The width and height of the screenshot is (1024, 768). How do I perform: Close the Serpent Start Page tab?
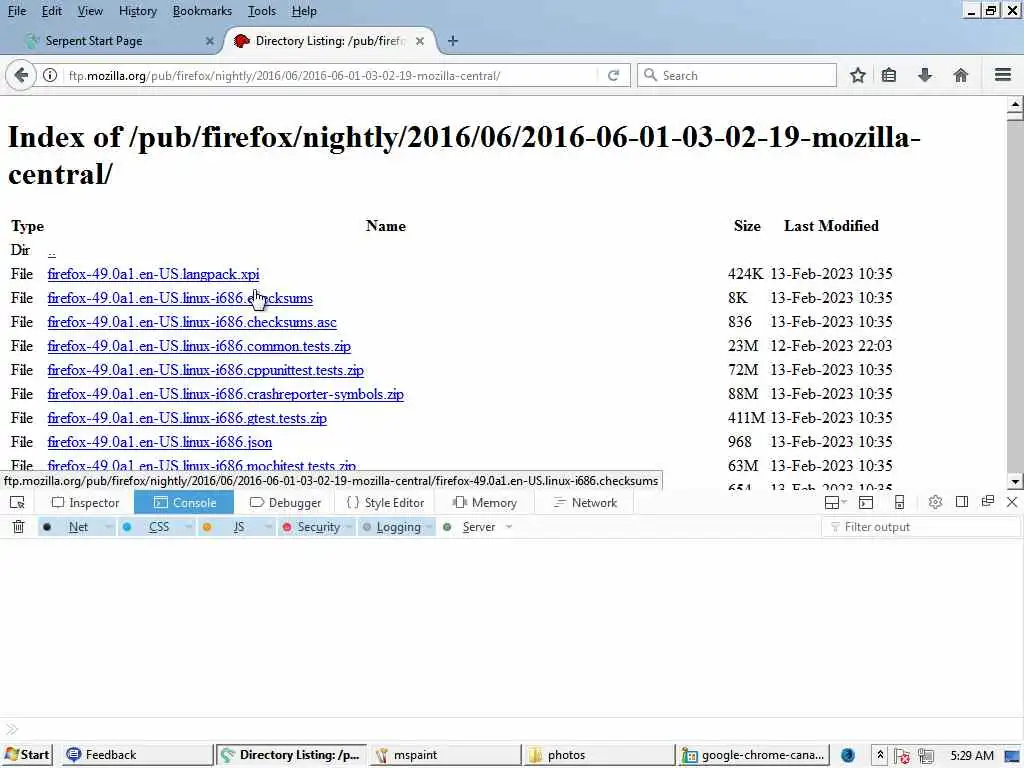[x=209, y=40]
